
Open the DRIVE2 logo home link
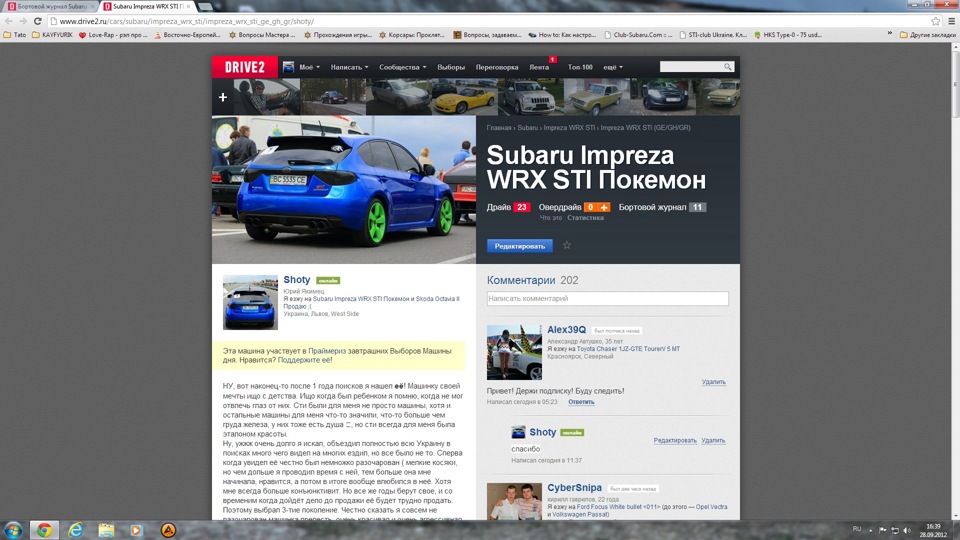(x=244, y=67)
